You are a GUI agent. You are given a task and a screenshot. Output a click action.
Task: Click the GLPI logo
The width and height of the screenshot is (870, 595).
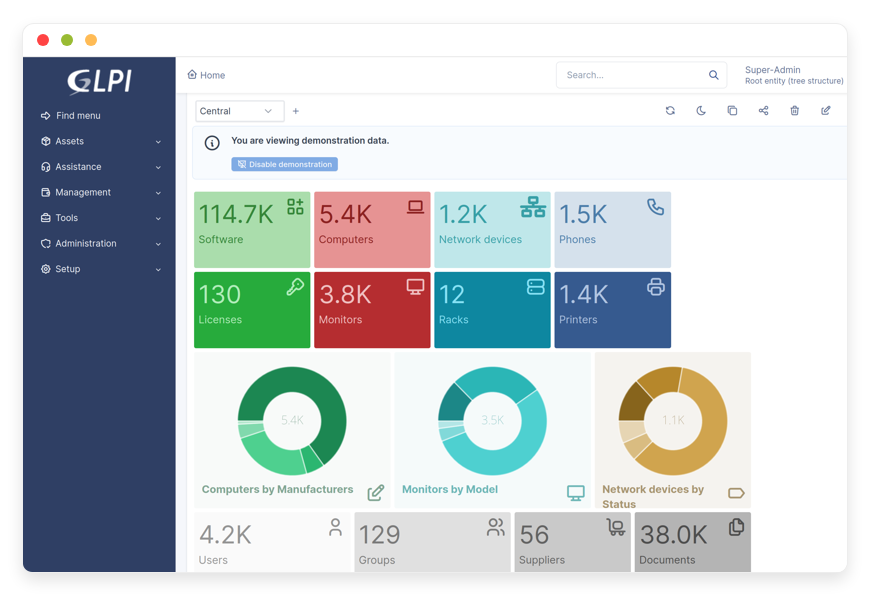[99, 82]
